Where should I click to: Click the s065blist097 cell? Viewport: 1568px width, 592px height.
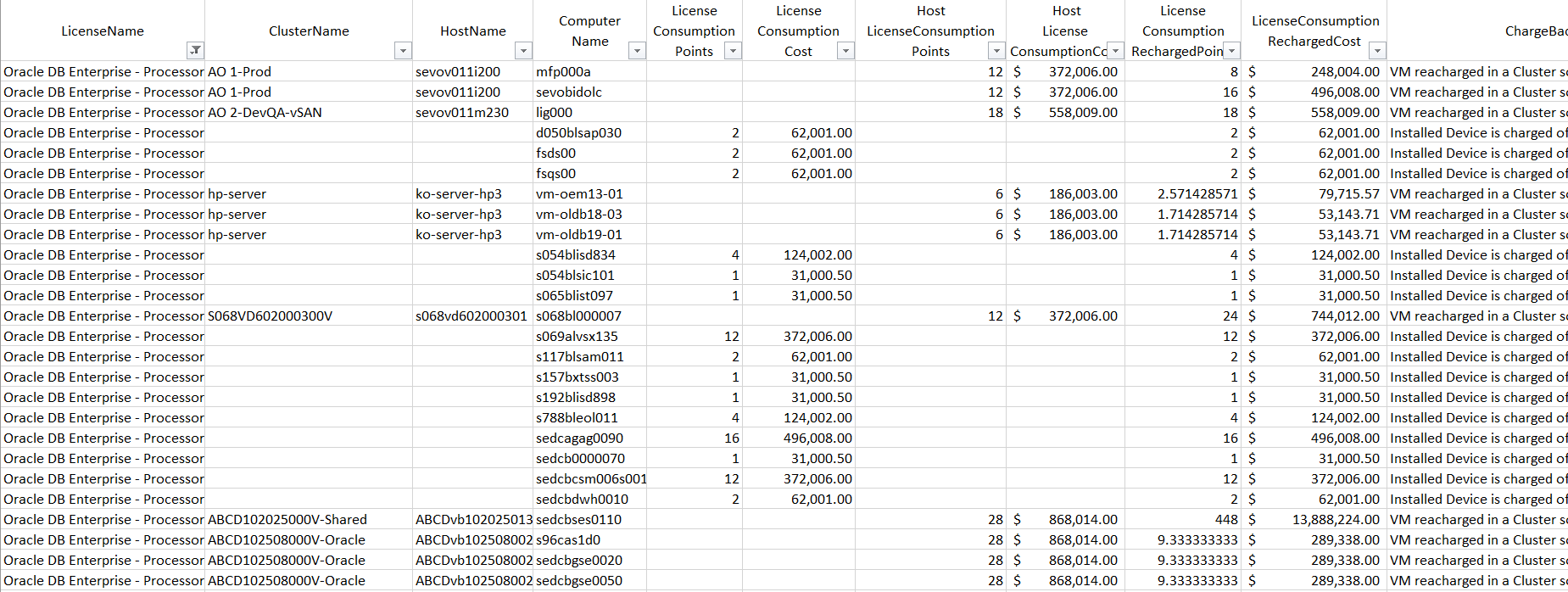(589, 296)
